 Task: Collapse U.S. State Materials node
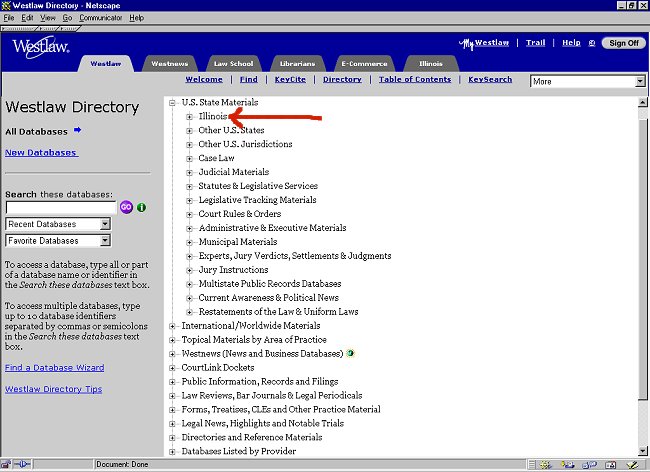172,103
